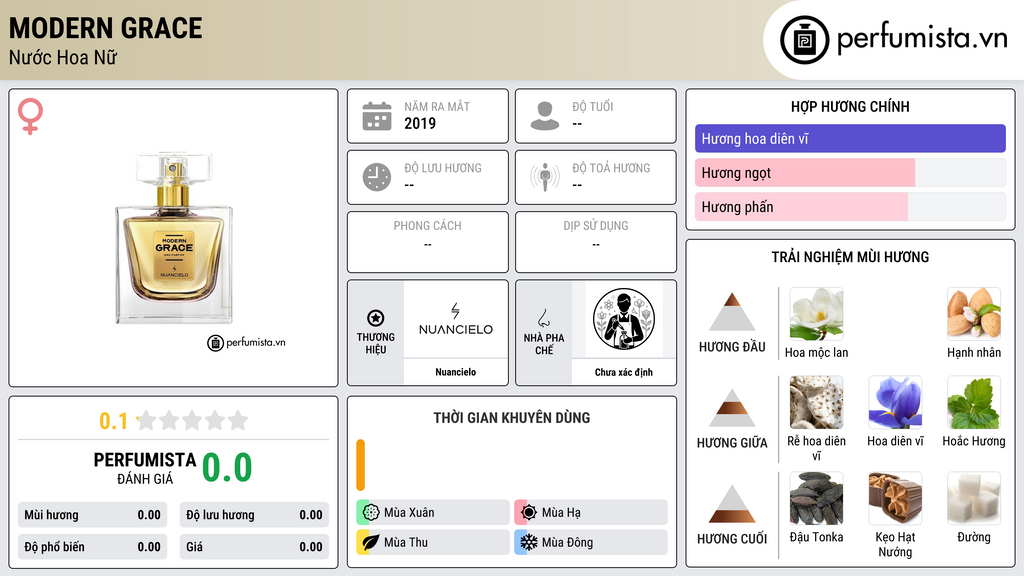Click the sillage icon beside Độ toả hương
Screen dimensions: 1024x576
545,177
